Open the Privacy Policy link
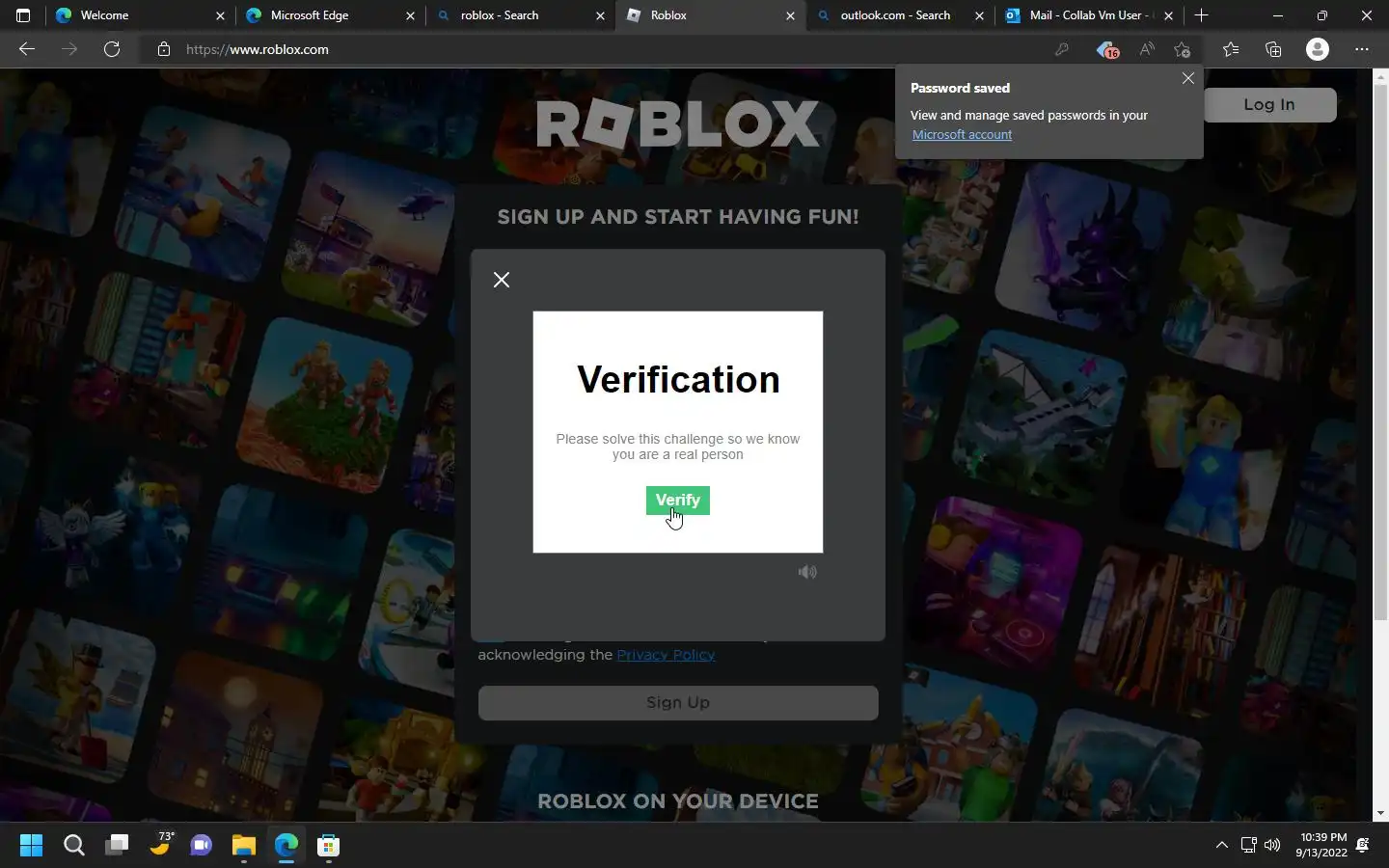 (x=666, y=655)
